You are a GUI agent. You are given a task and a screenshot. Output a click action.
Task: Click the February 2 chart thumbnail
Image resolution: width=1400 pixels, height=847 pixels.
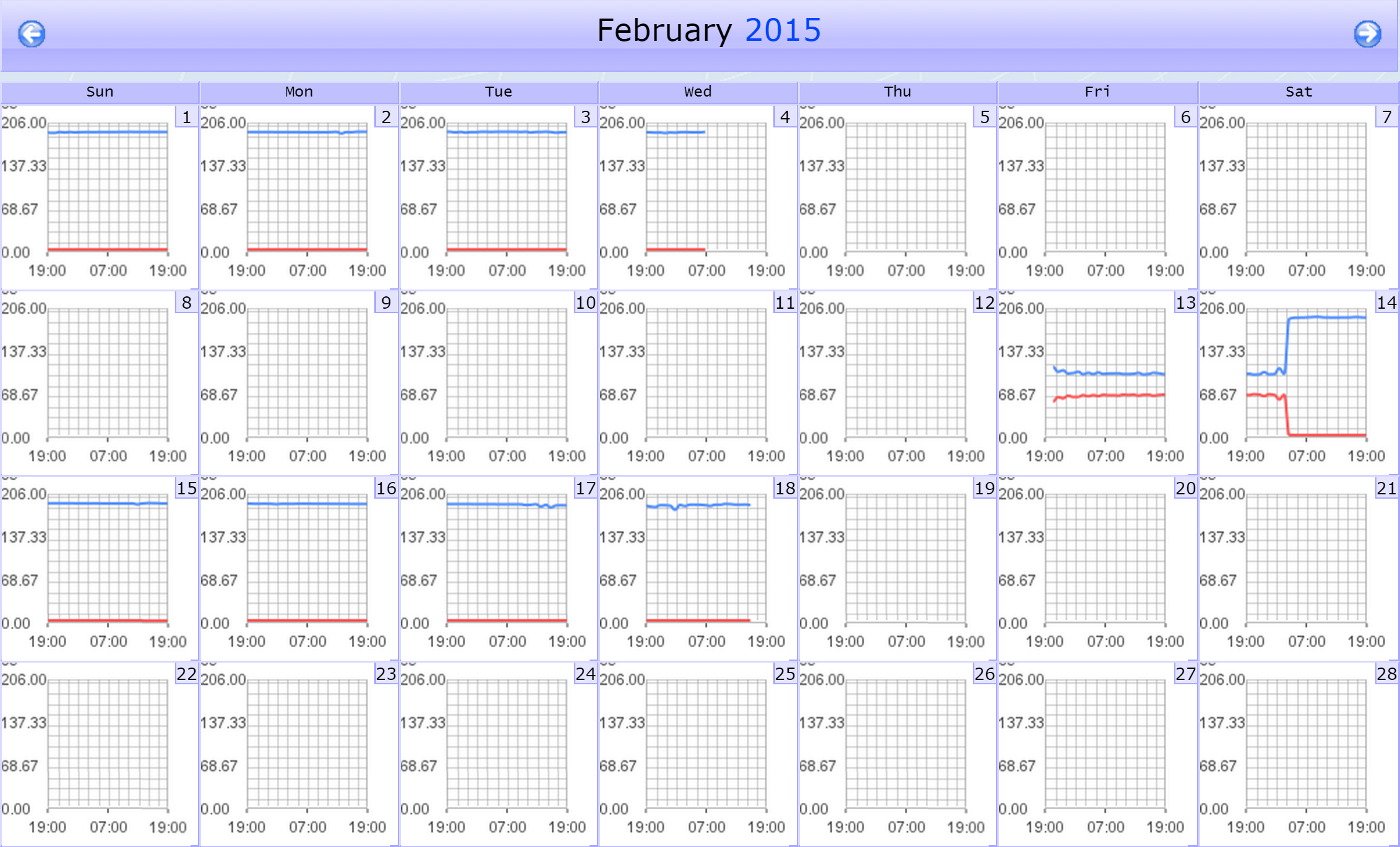[299, 196]
